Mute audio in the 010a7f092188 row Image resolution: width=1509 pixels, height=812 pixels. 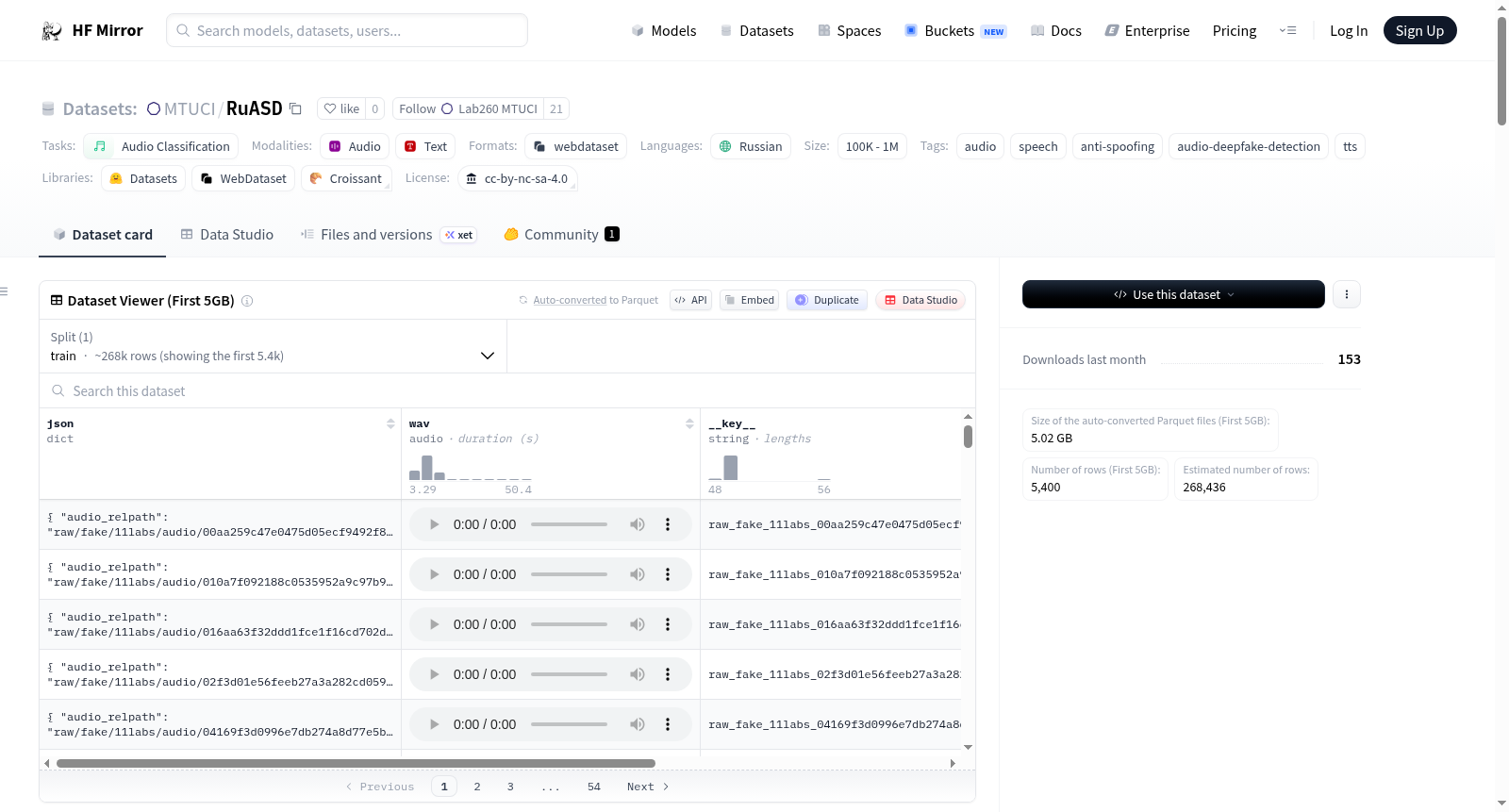click(638, 574)
